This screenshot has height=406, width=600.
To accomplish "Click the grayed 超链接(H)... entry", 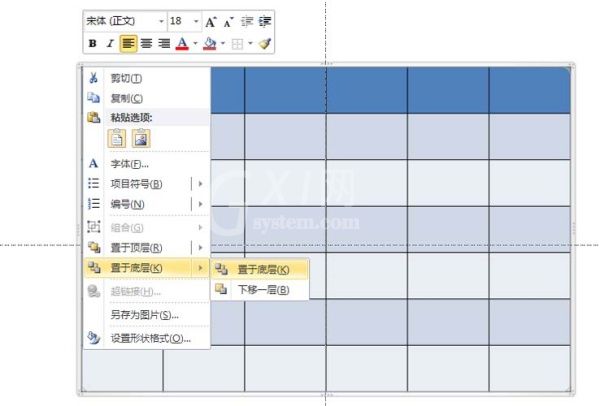I will [146, 292].
